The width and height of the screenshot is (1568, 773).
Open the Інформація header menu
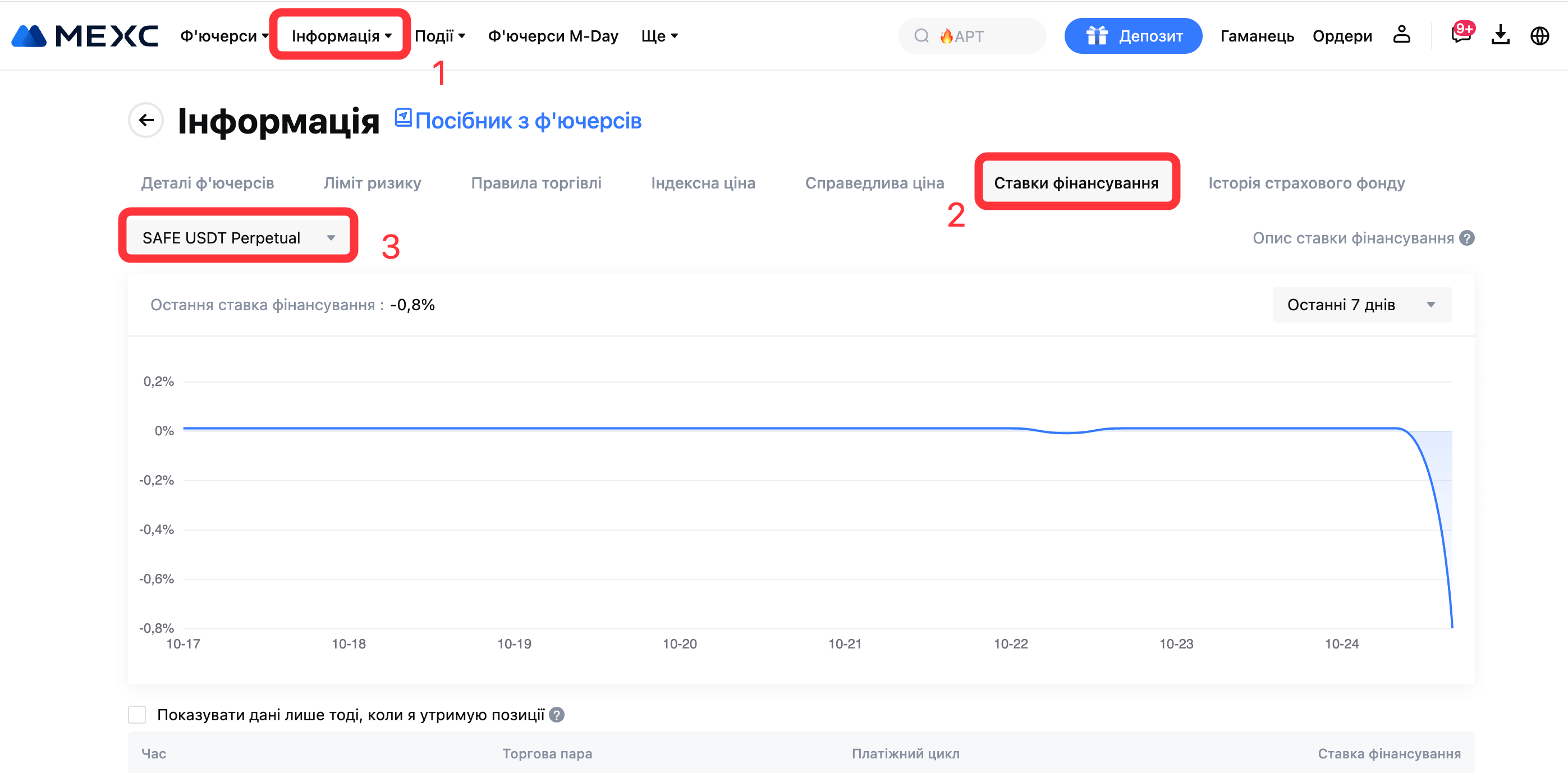pos(341,36)
